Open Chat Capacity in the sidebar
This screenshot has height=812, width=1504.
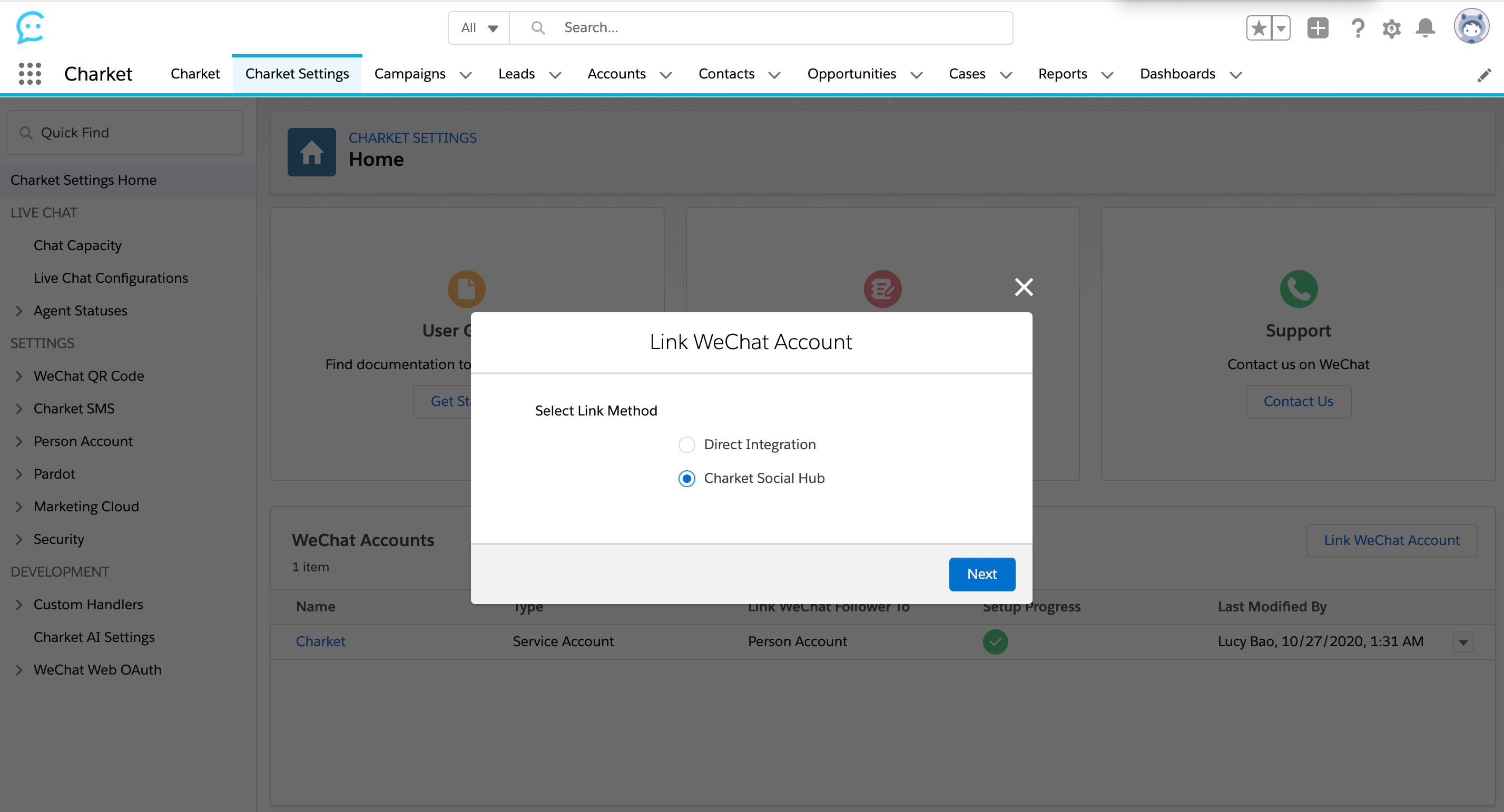77,245
